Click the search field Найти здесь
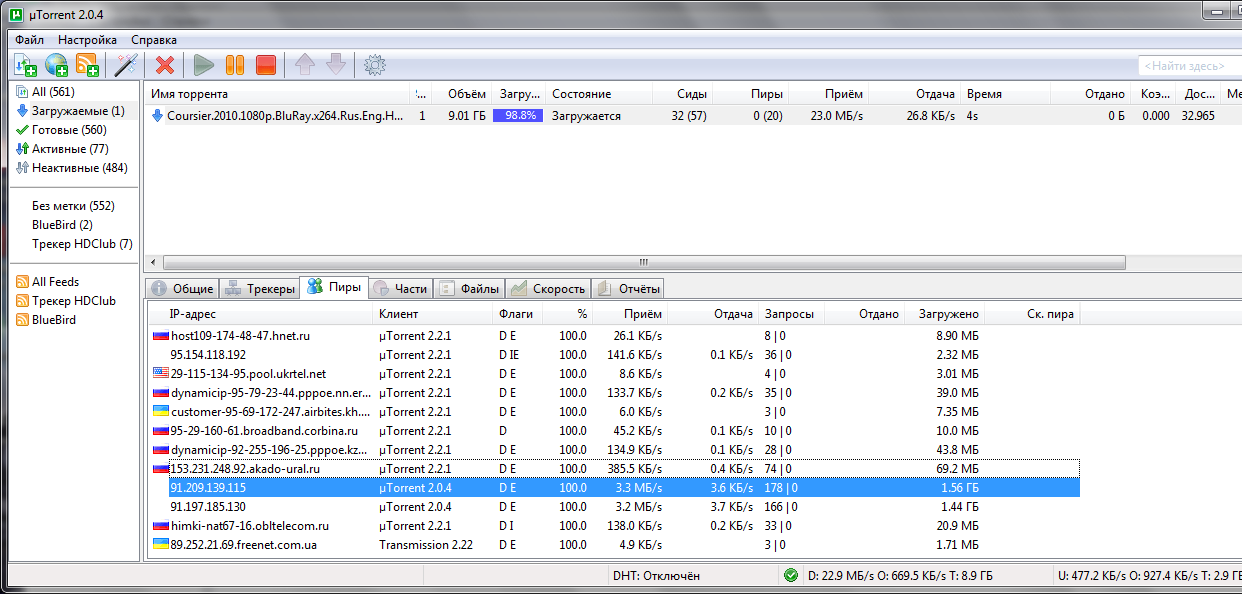Image resolution: width=1242 pixels, height=594 pixels. click(1190, 66)
